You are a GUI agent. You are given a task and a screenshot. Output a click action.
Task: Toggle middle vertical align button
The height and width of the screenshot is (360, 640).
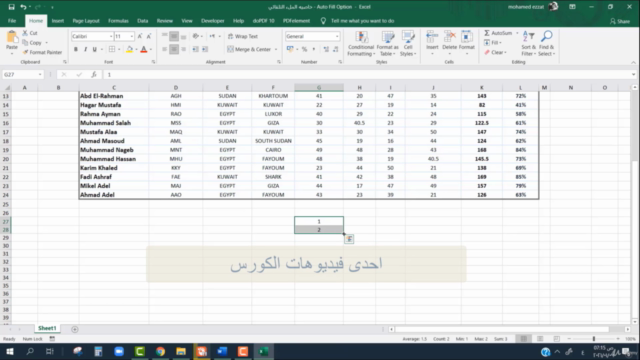(174, 36)
